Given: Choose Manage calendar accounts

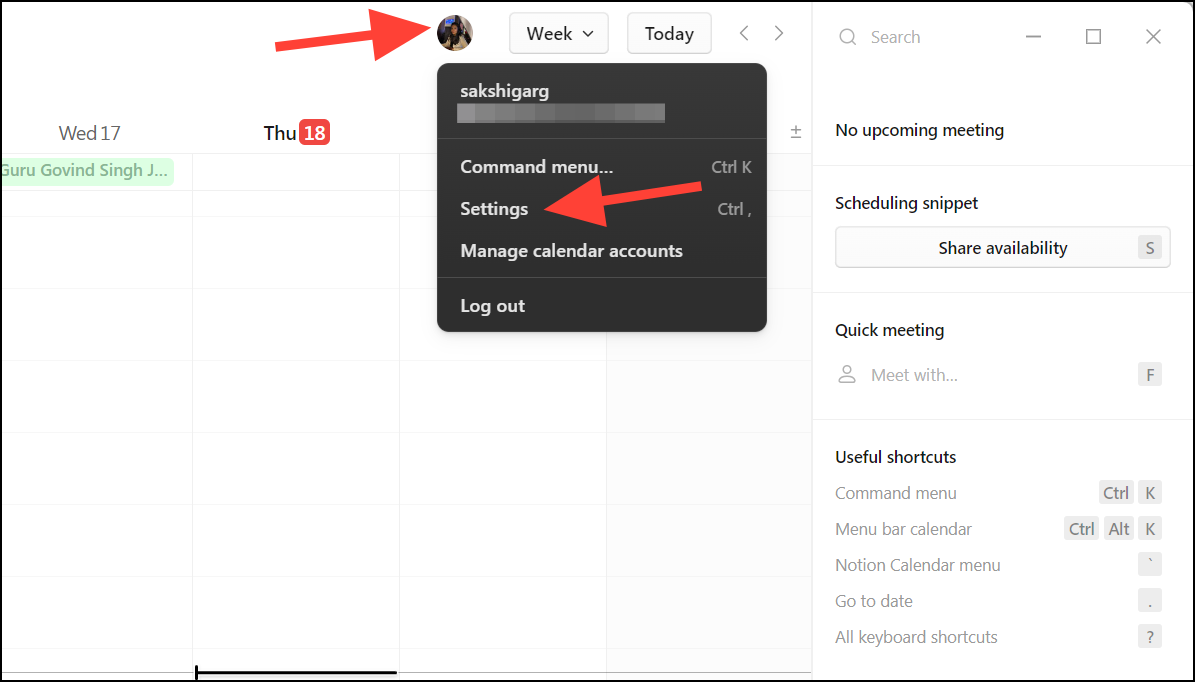Looking at the screenshot, I should 601,251.
